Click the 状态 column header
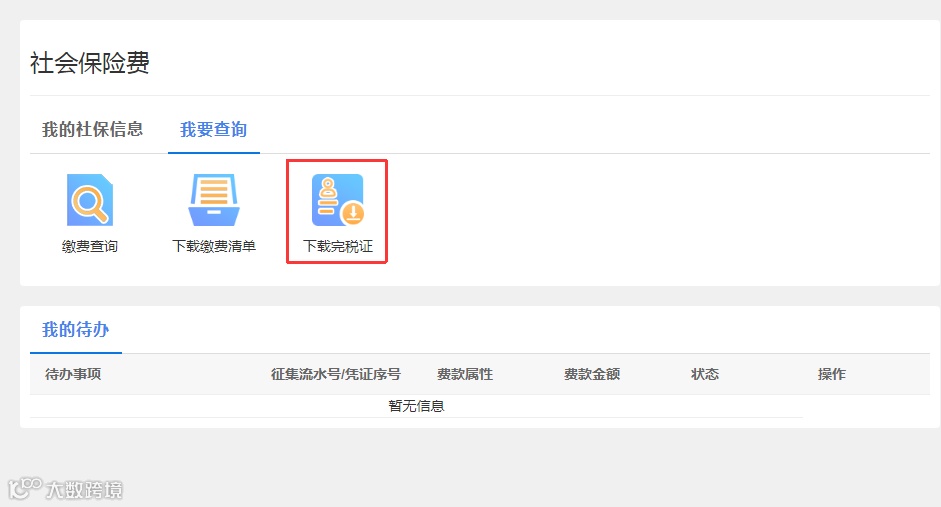The image size is (941, 507). (705, 374)
